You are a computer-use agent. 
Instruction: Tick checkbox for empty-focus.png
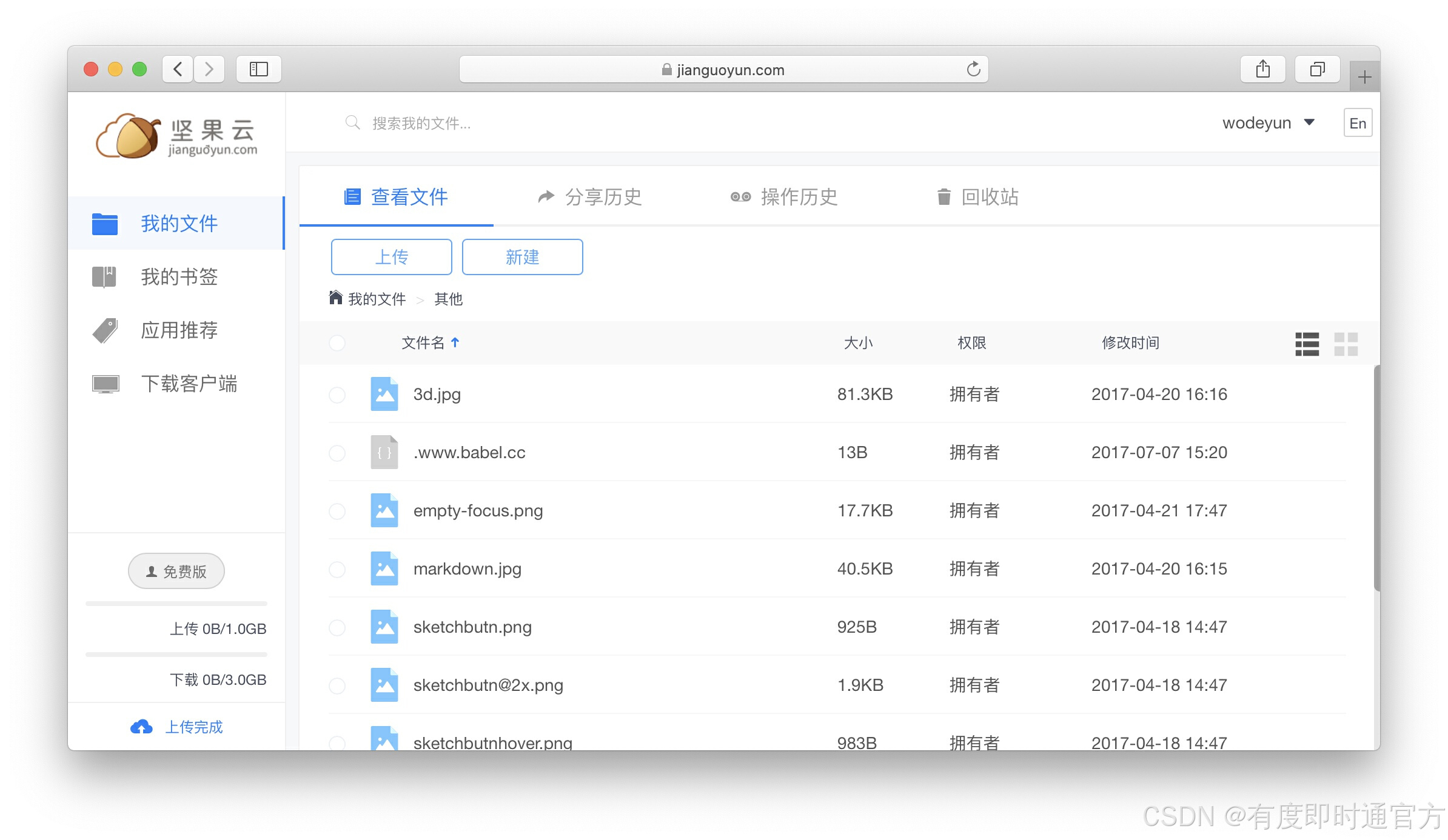click(x=337, y=511)
